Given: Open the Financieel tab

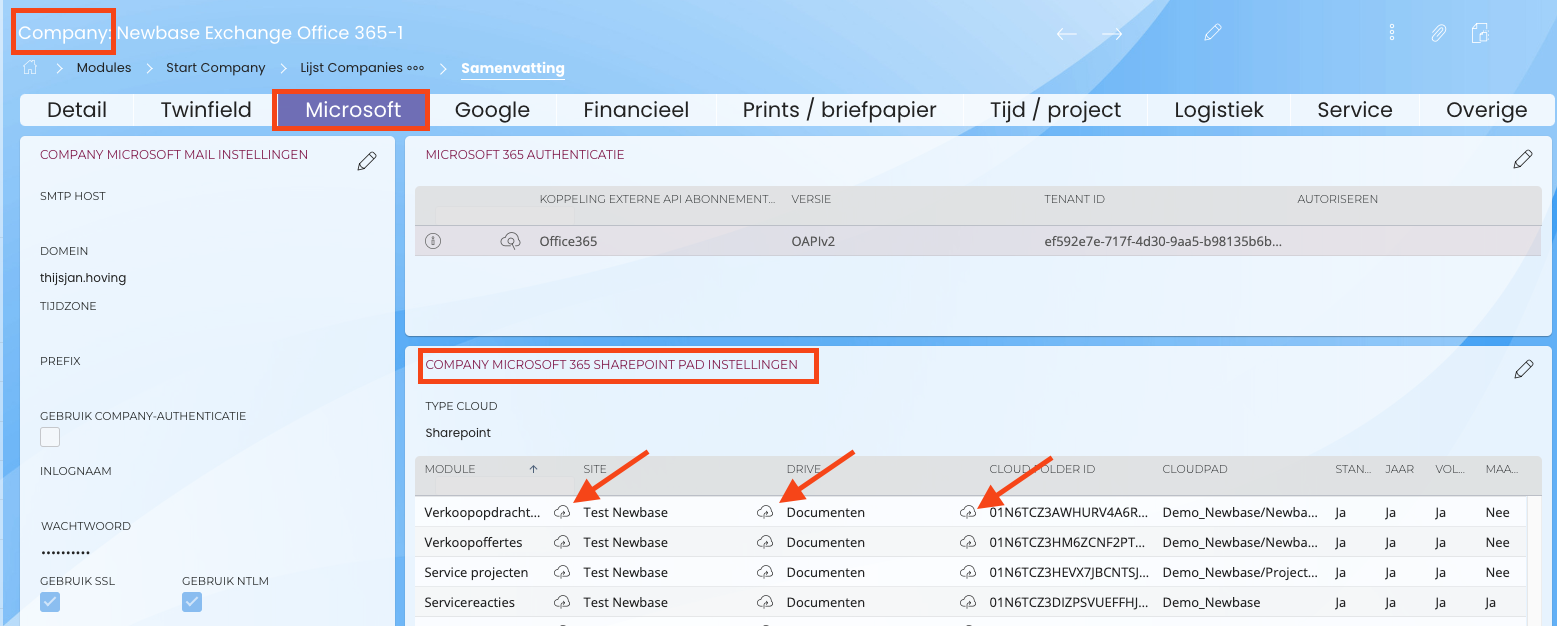Looking at the screenshot, I should [x=636, y=110].
